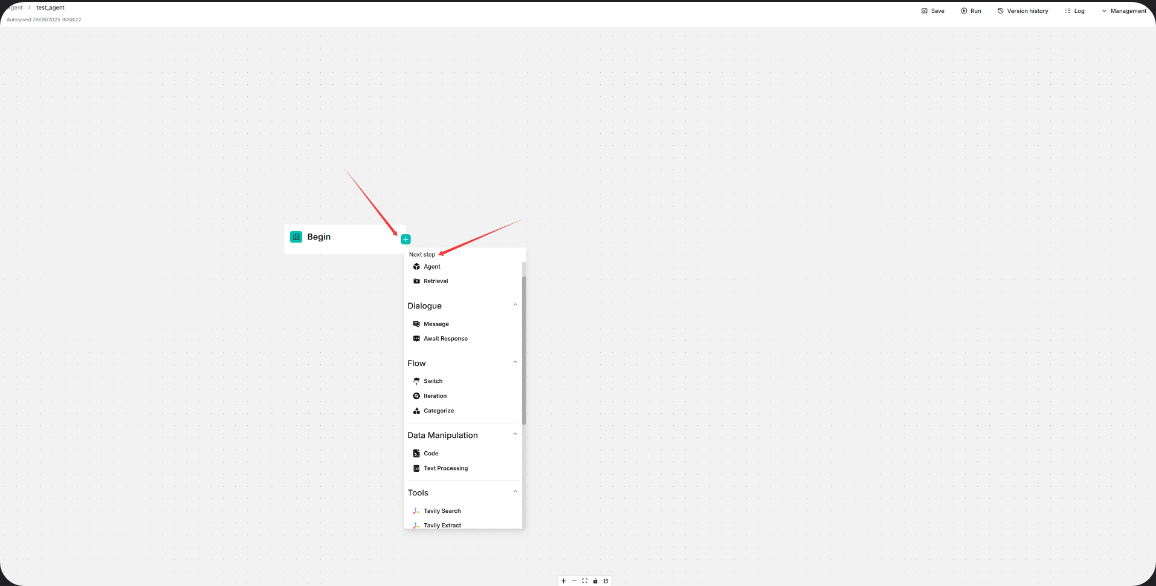The image size is (1156, 586).
Task: Go back to Agent breadcrumb
Action: [x=14, y=7]
